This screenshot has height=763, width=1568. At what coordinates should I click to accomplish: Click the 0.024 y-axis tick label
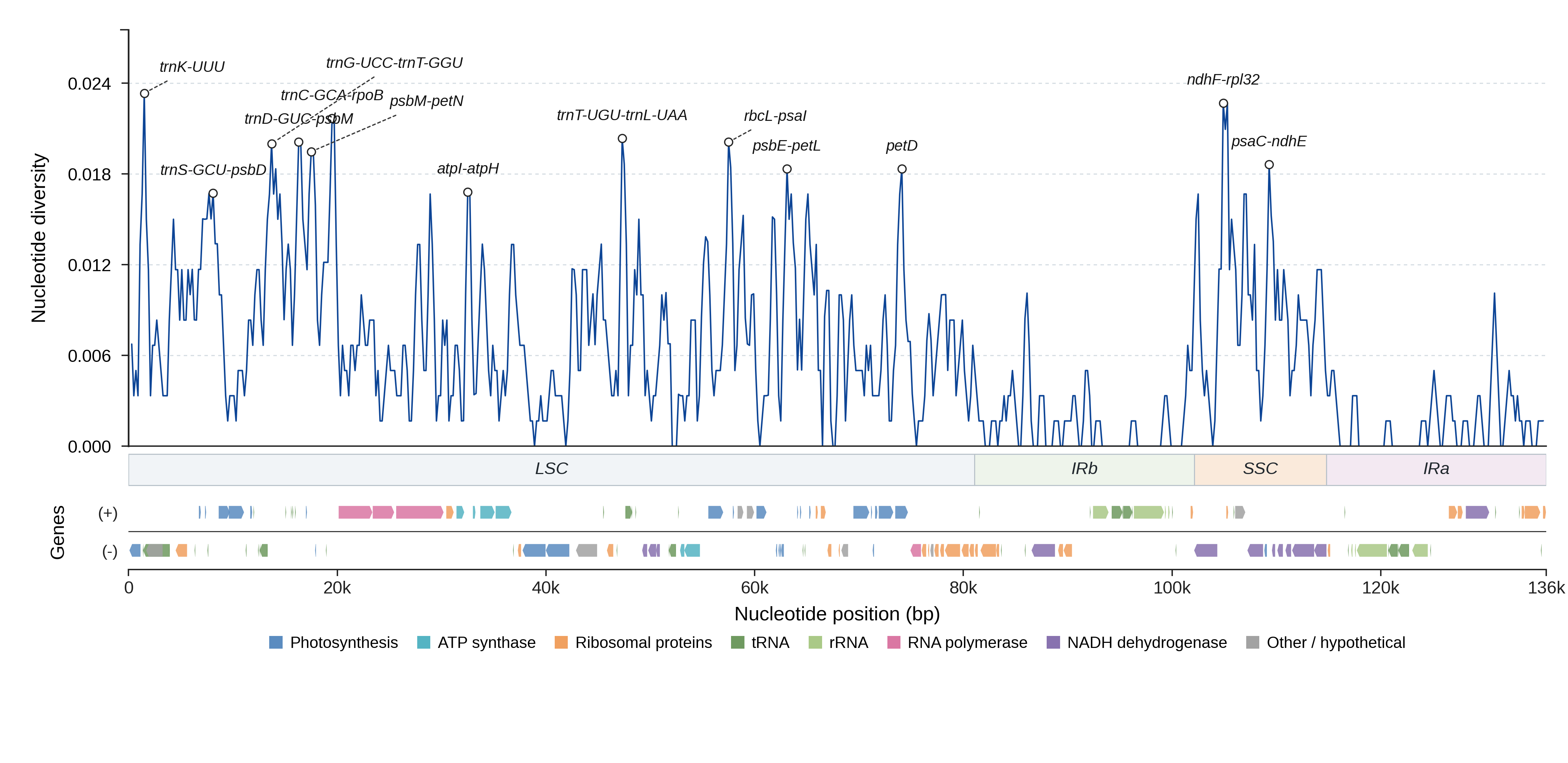89,84
